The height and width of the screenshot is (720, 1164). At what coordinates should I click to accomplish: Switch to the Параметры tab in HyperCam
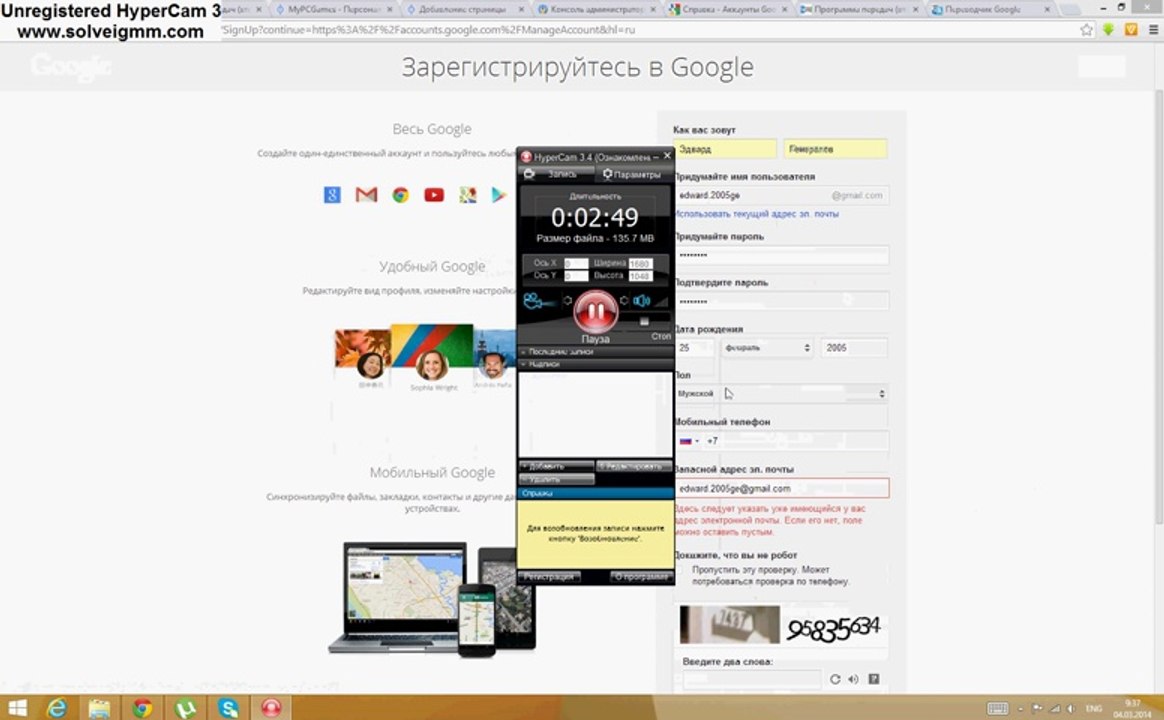pos(632,174)
